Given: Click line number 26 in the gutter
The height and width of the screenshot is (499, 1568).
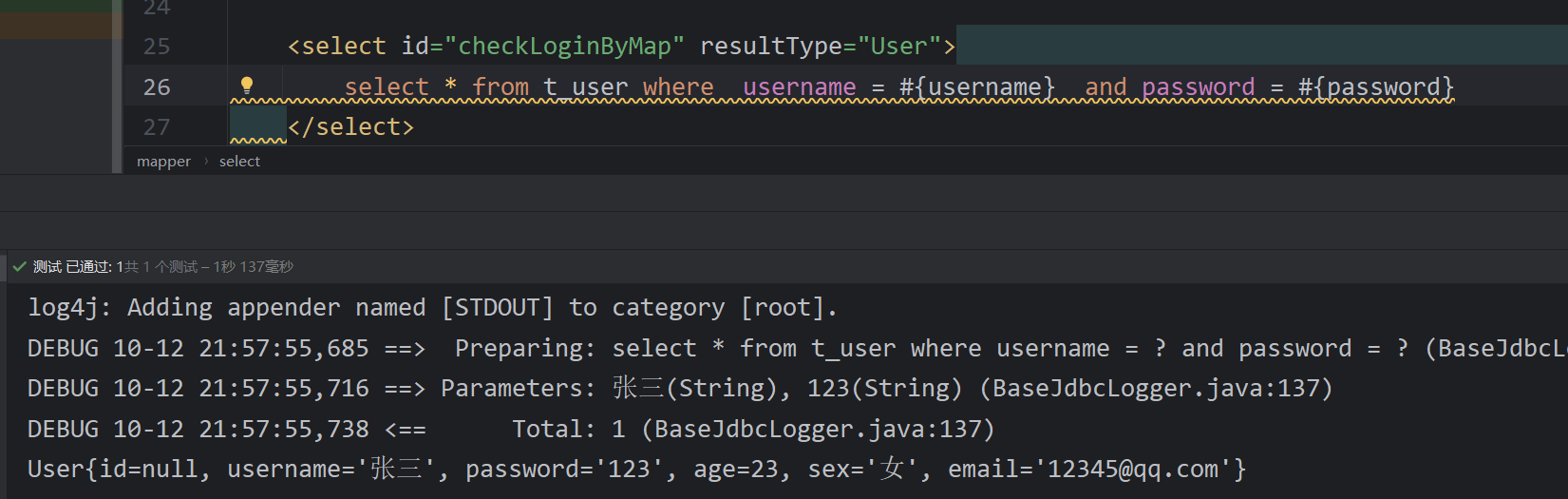Looking at the screenshot, I should (x=157, y=87).
